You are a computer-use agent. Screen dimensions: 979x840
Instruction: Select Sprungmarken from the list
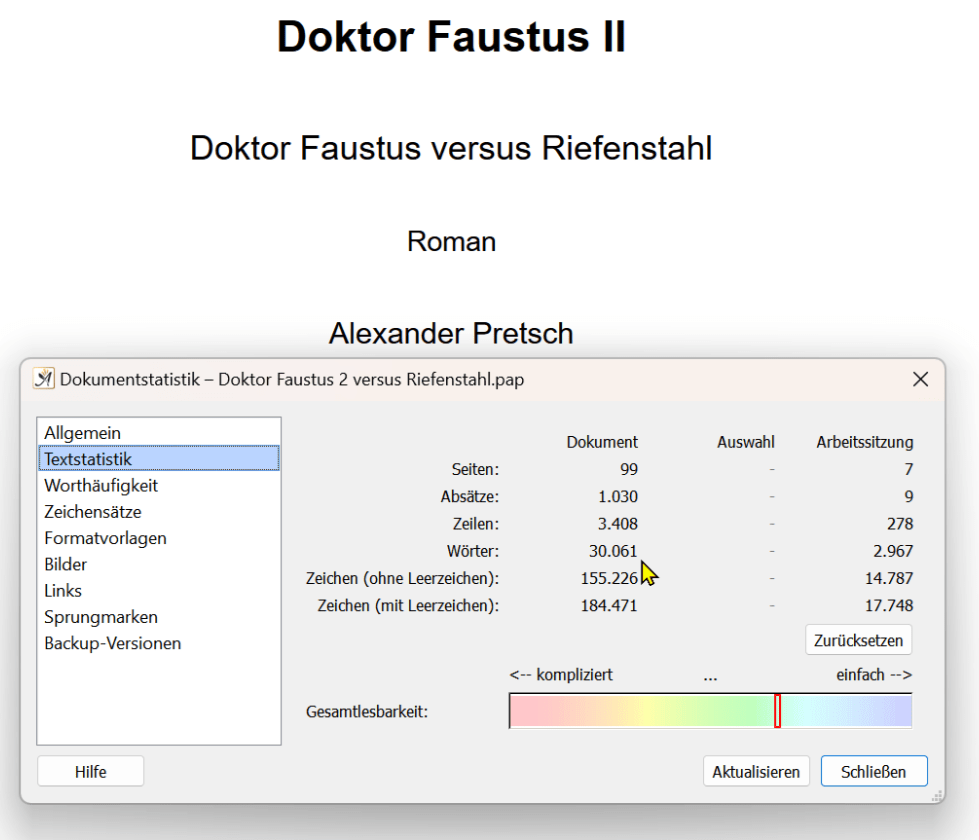coord(101,617)
